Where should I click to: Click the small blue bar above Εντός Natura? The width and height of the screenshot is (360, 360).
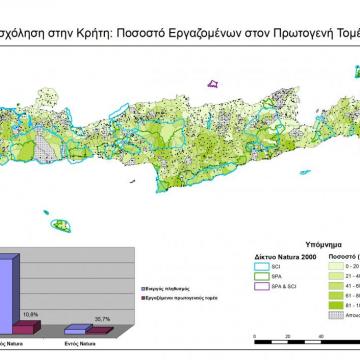(78, 329)
